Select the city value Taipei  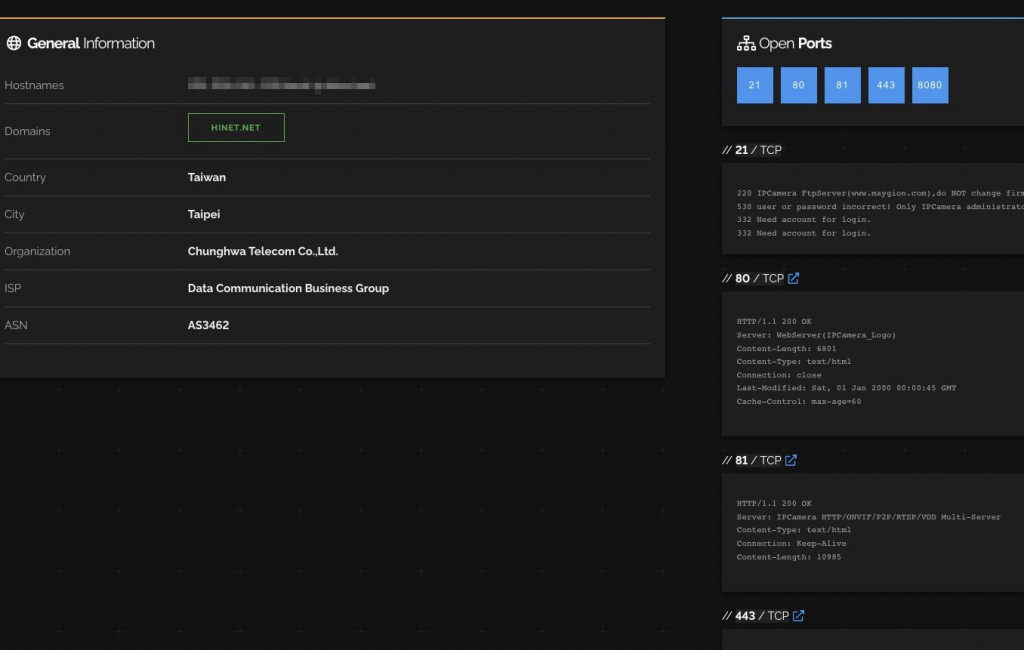pos(204,214)
